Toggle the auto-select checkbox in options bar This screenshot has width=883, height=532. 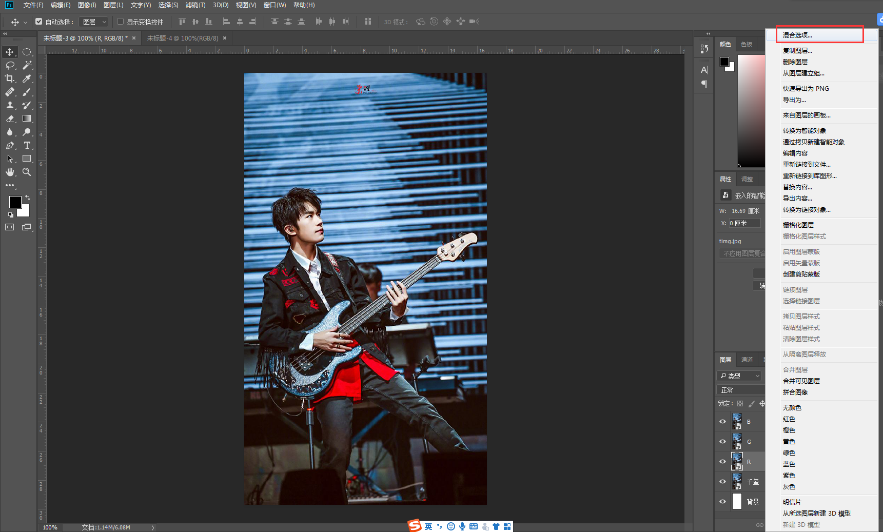pyautogui.click(x=38, y=22)
